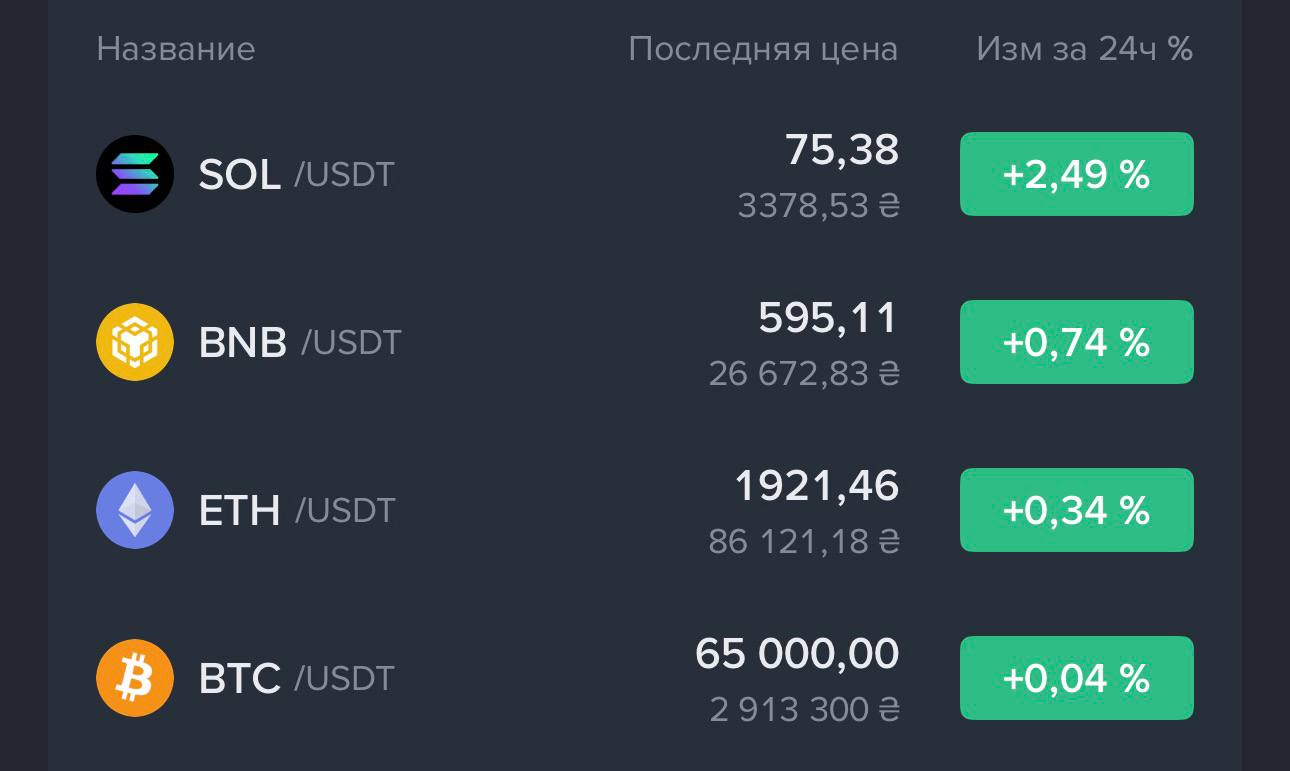
Task: Select the BNB price 595,11
Action: (828, 318)
